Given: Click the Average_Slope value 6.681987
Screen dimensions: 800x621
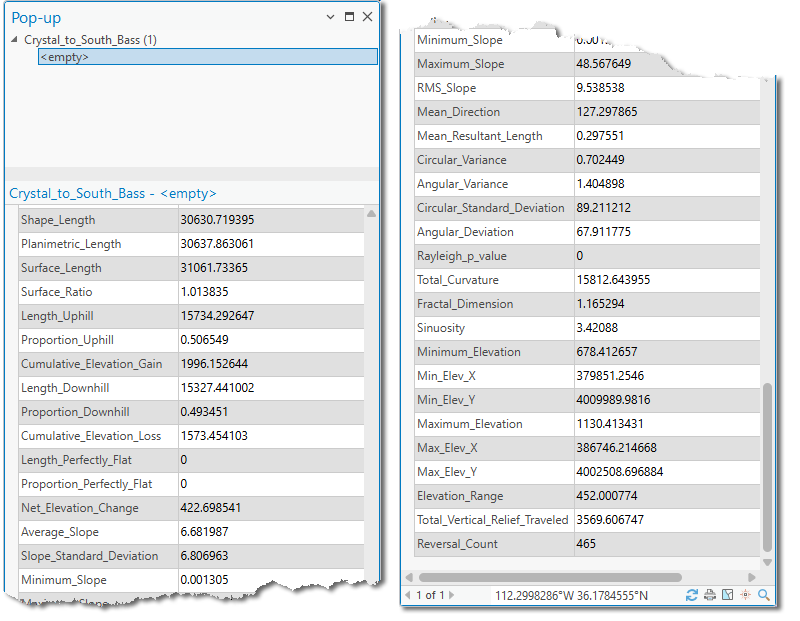Looking at the screenshot, I should (x=204, y=532).
